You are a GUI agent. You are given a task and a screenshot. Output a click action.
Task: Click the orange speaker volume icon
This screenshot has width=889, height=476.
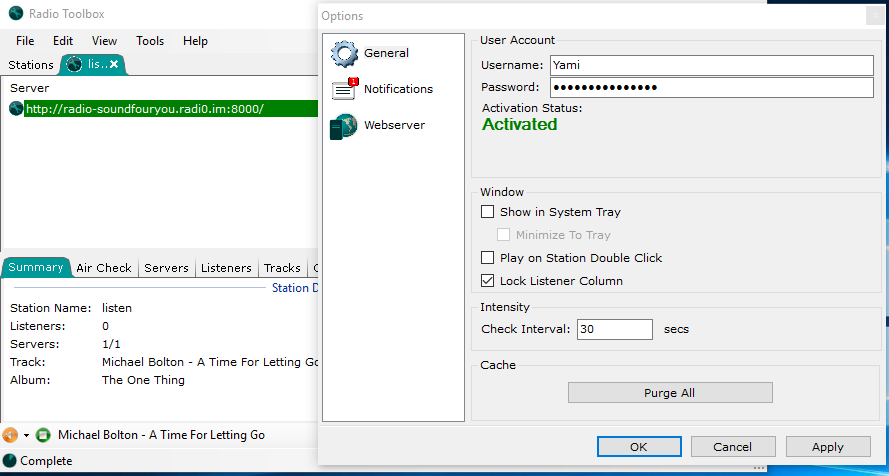click(10, 435)
